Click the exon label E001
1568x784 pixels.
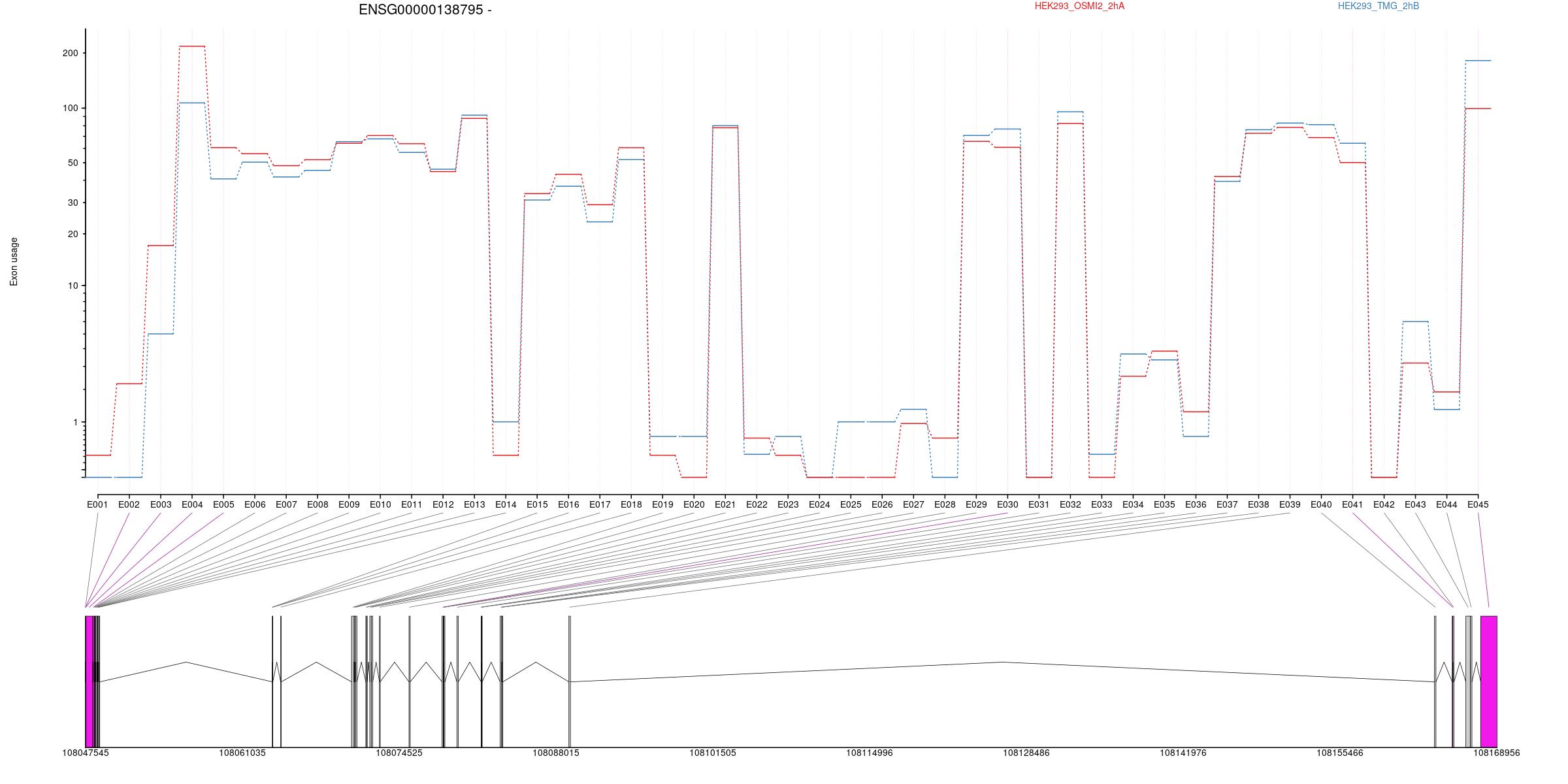pos(97,504)
